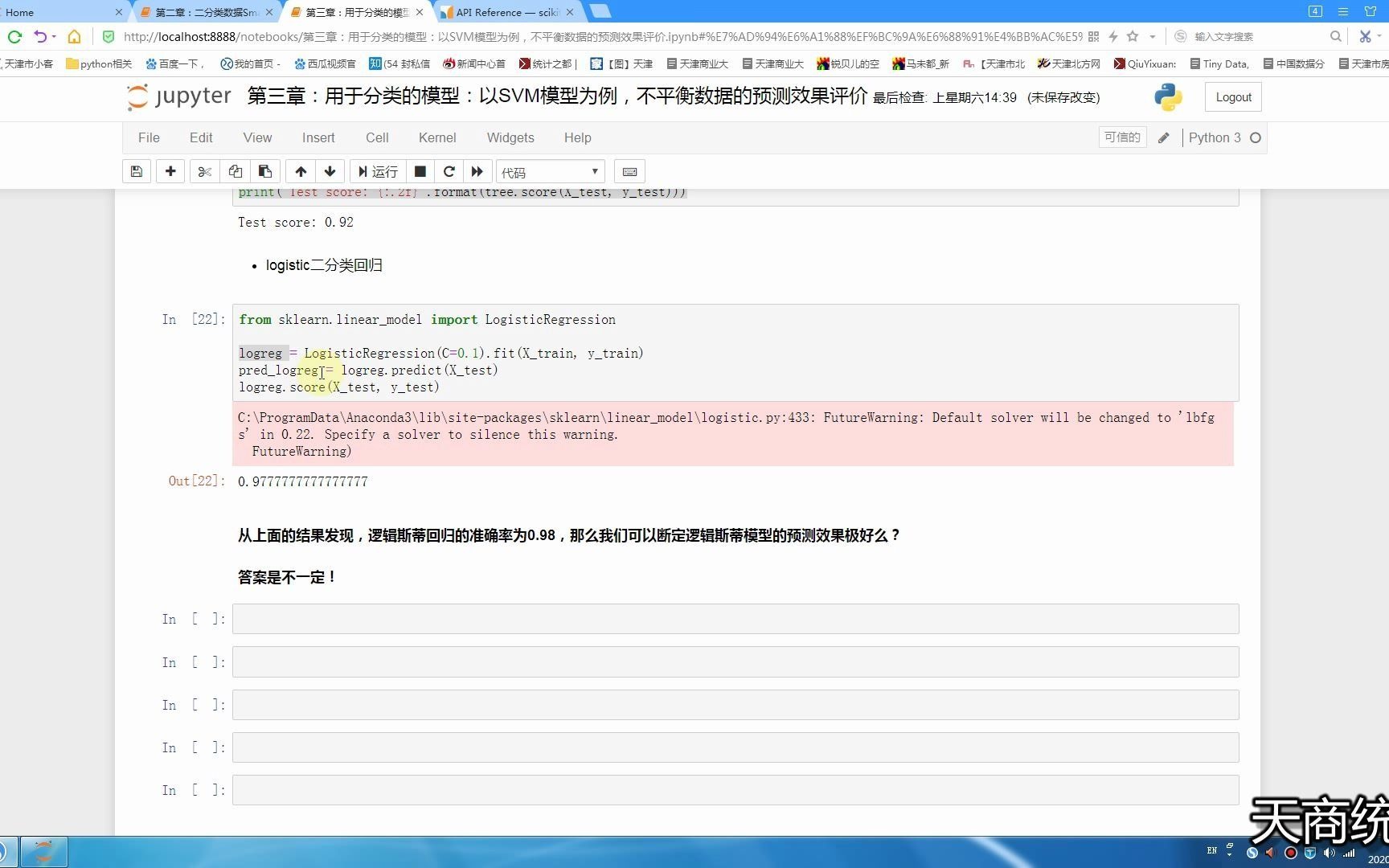Open the View menu

(257, 137)
